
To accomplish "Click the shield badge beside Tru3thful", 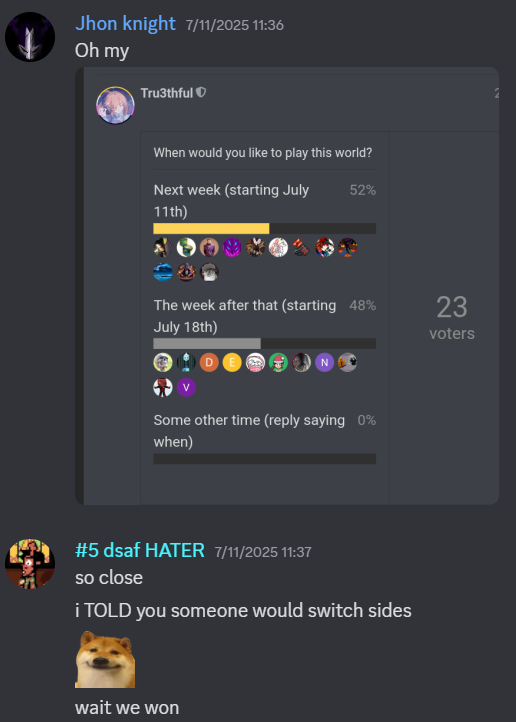I will [201, 93].
